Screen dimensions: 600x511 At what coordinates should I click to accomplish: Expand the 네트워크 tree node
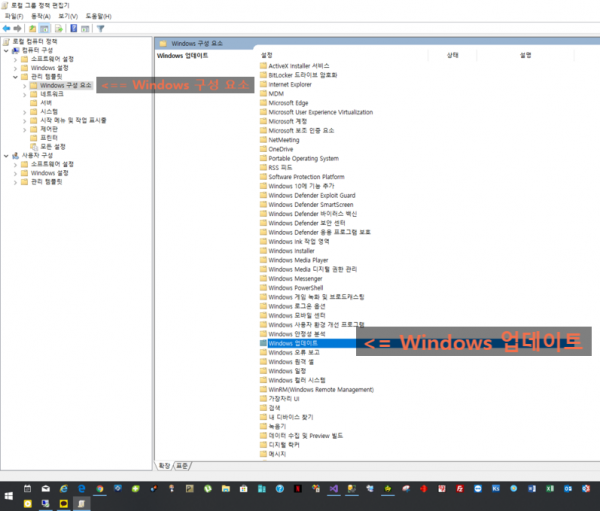tap(24, 95)
